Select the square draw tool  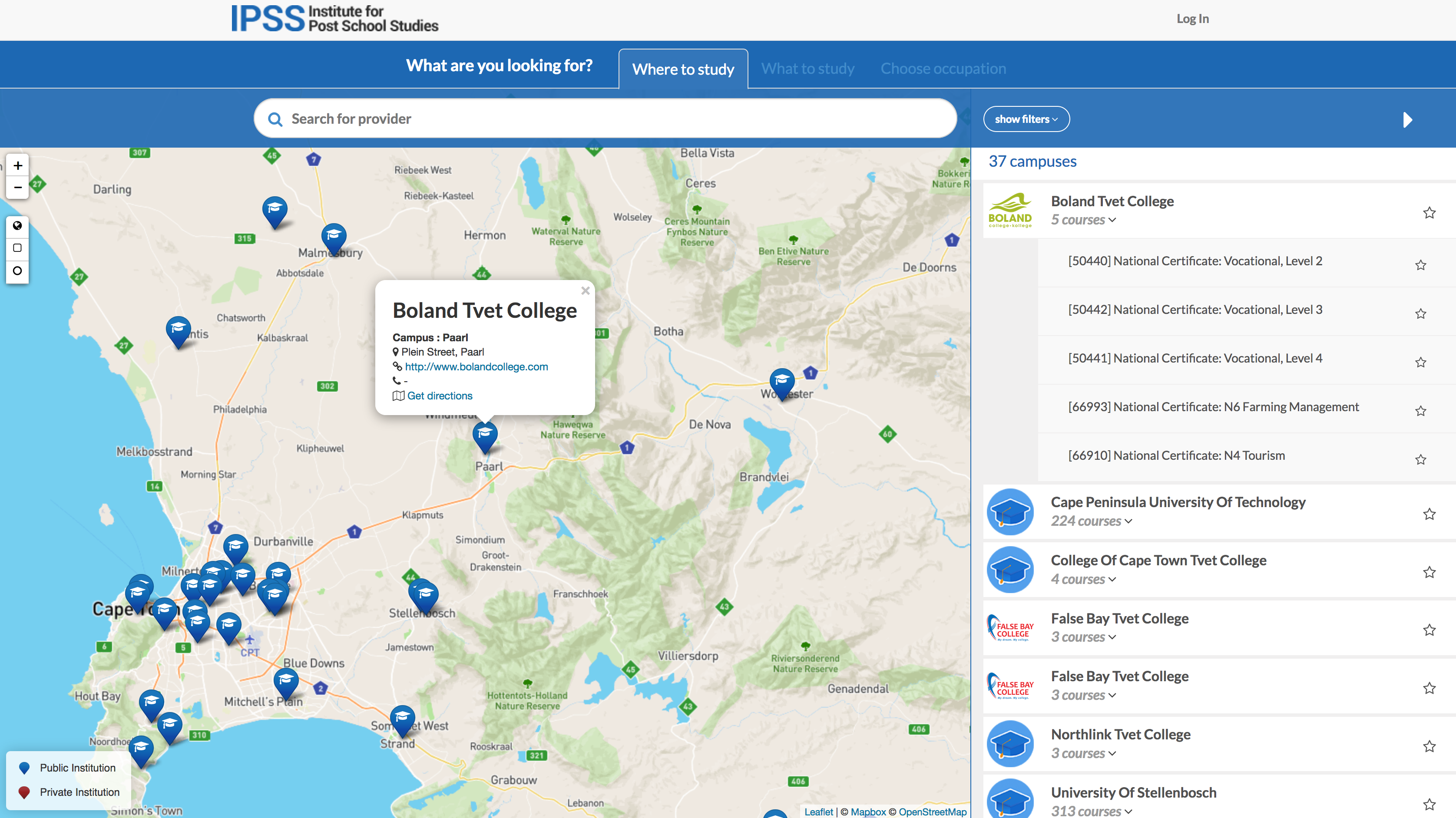[17, 247]
